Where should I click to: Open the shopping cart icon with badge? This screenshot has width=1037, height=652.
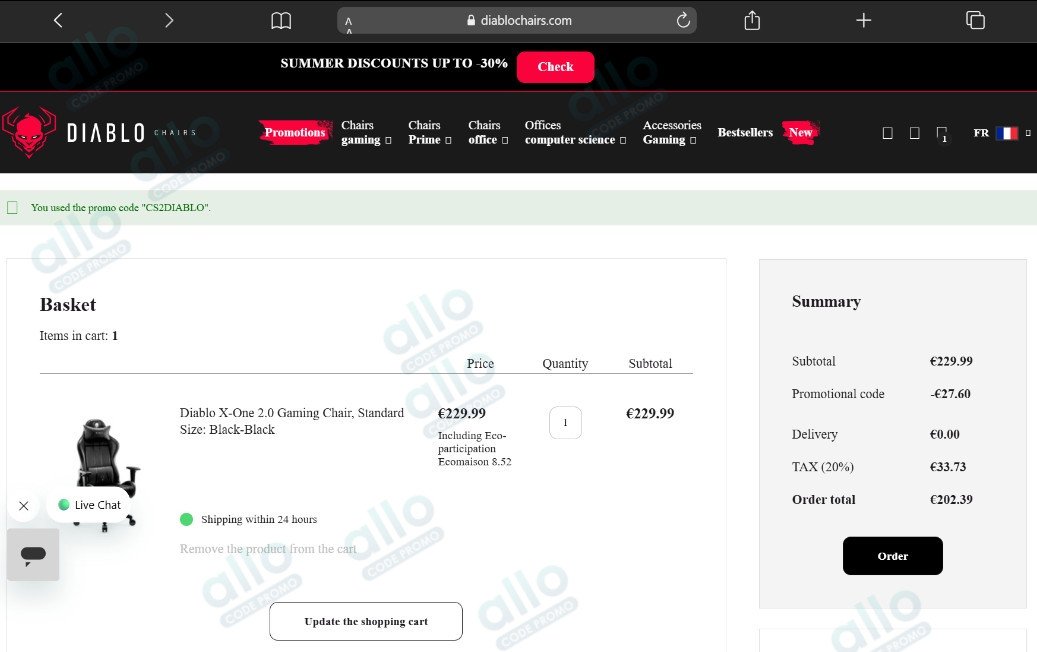[942, 134]
